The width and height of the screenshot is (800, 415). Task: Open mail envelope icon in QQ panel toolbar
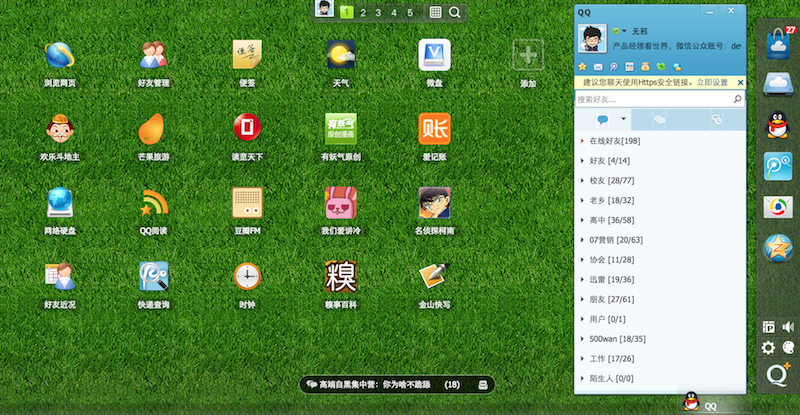598,67
